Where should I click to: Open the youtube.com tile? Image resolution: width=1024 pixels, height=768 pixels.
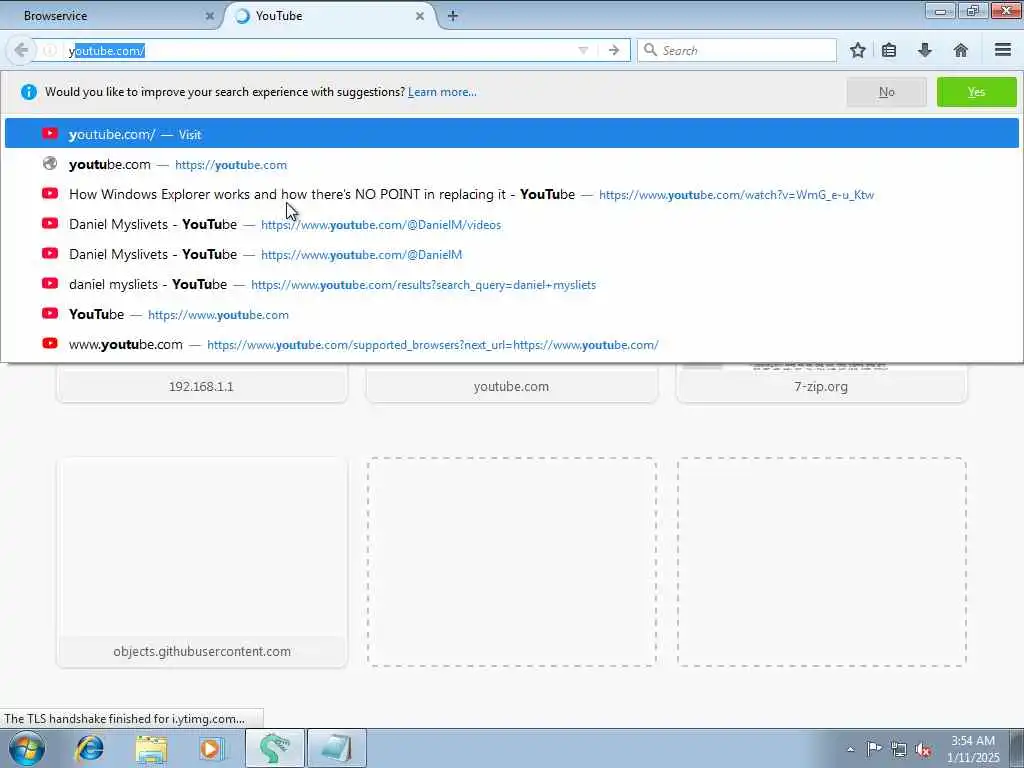coord(511,385)
